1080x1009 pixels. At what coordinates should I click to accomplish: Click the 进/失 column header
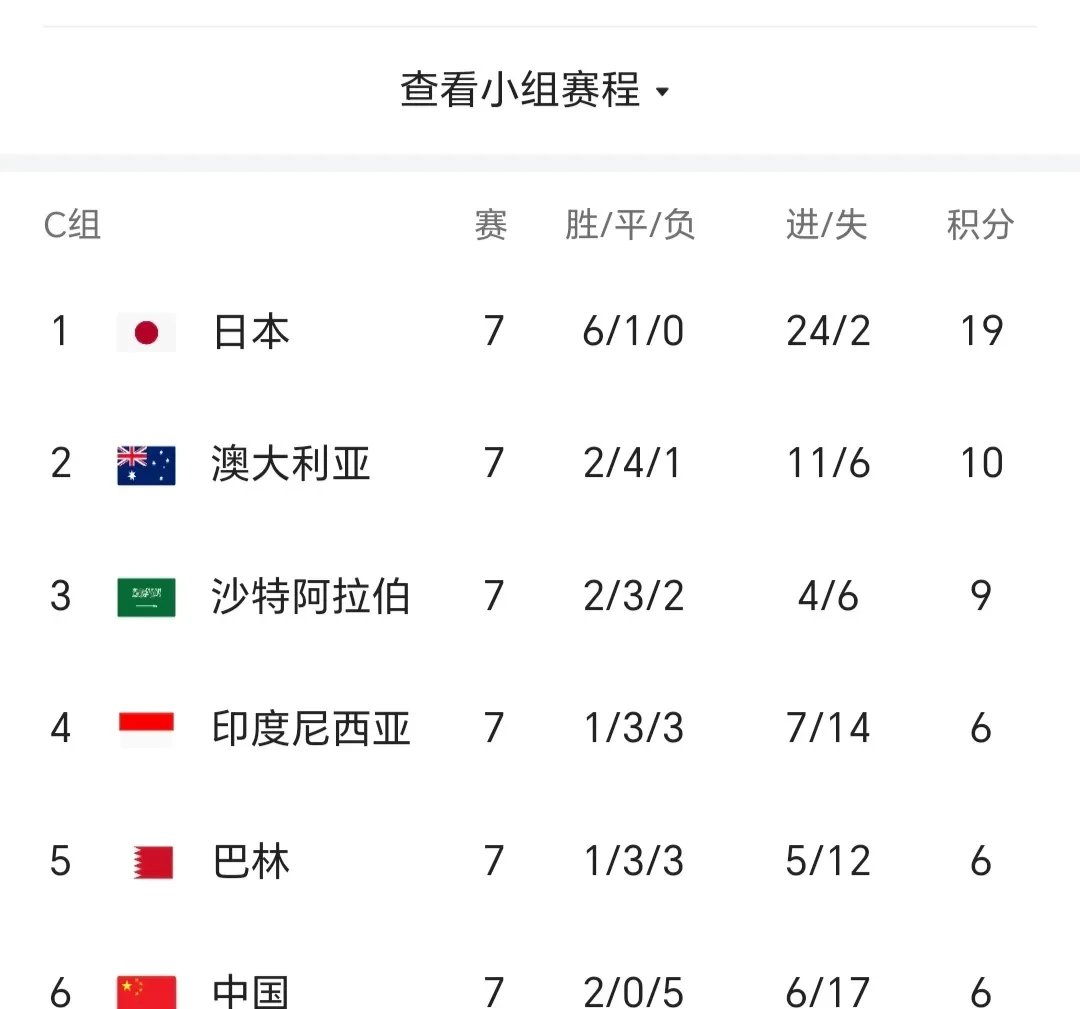point(826,225)
